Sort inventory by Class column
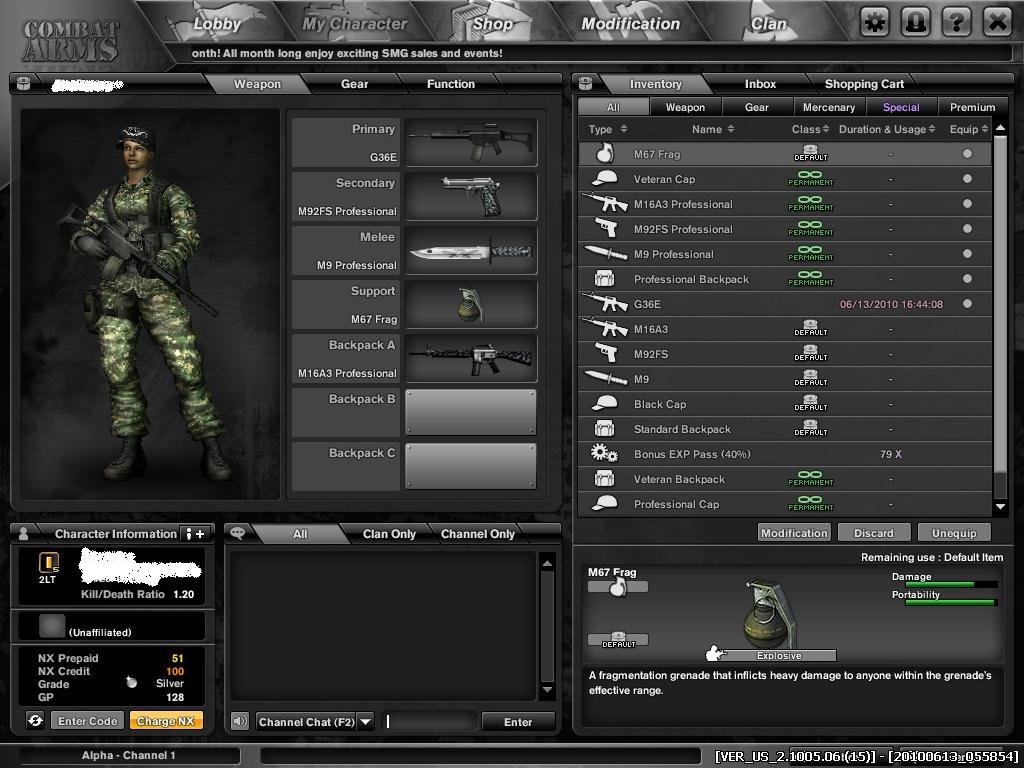The image size is (1024, 768). tap(810, 129)
